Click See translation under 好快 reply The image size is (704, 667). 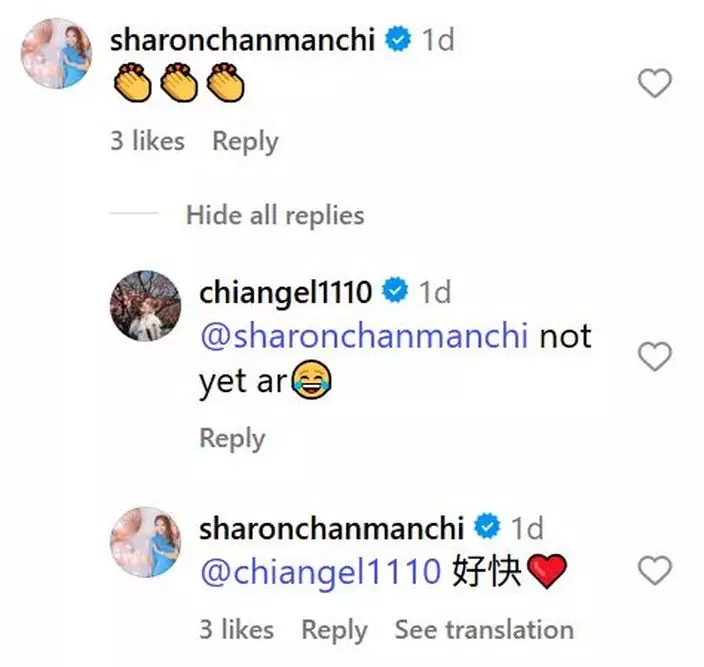pyautogui.click(x=484, y=630)
